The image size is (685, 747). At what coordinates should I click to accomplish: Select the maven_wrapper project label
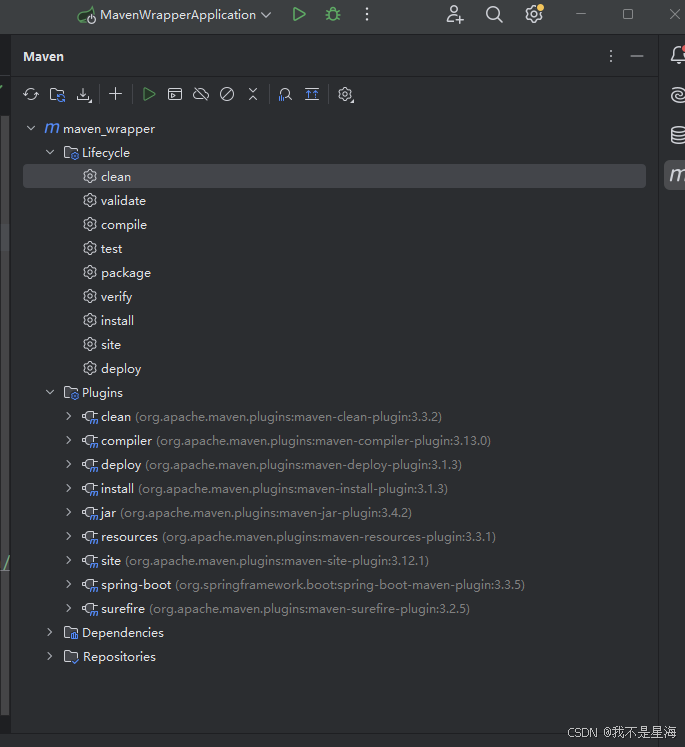[109, 129]
